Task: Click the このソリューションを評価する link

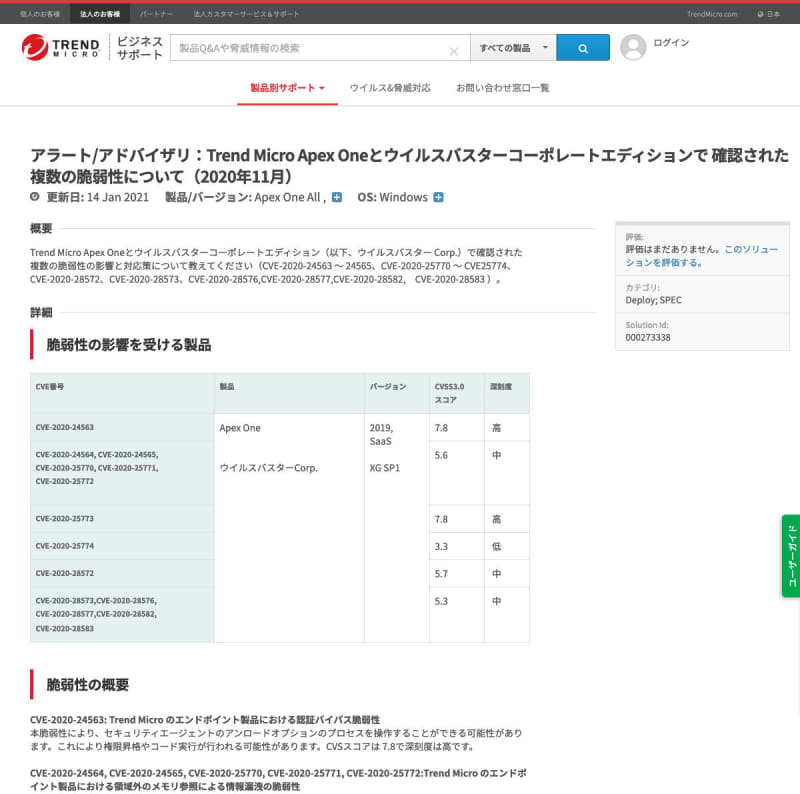Action: tap(702, 256)
